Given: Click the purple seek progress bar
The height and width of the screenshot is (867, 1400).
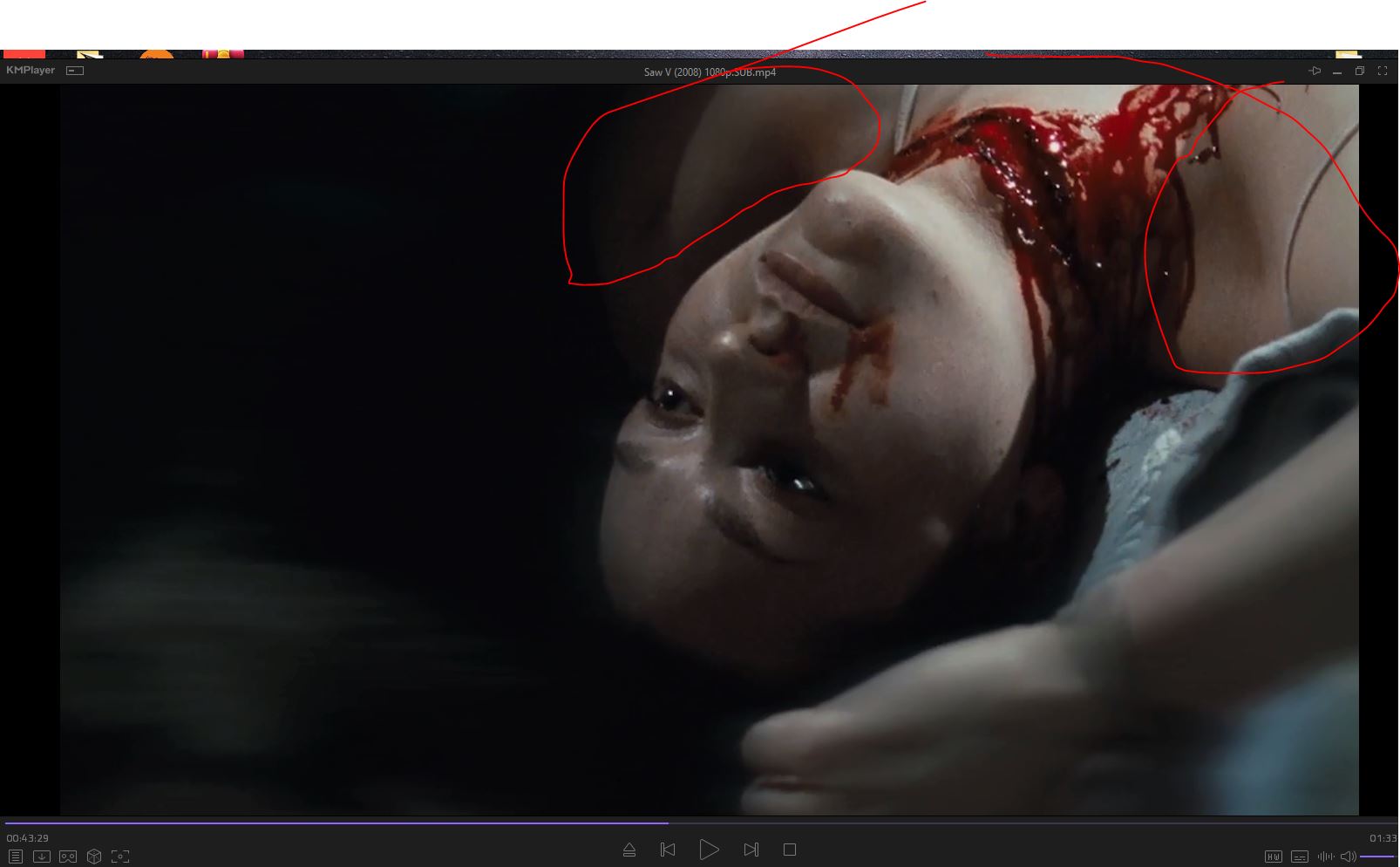Looking at the screenshot, I should click(x=349, y=823).
